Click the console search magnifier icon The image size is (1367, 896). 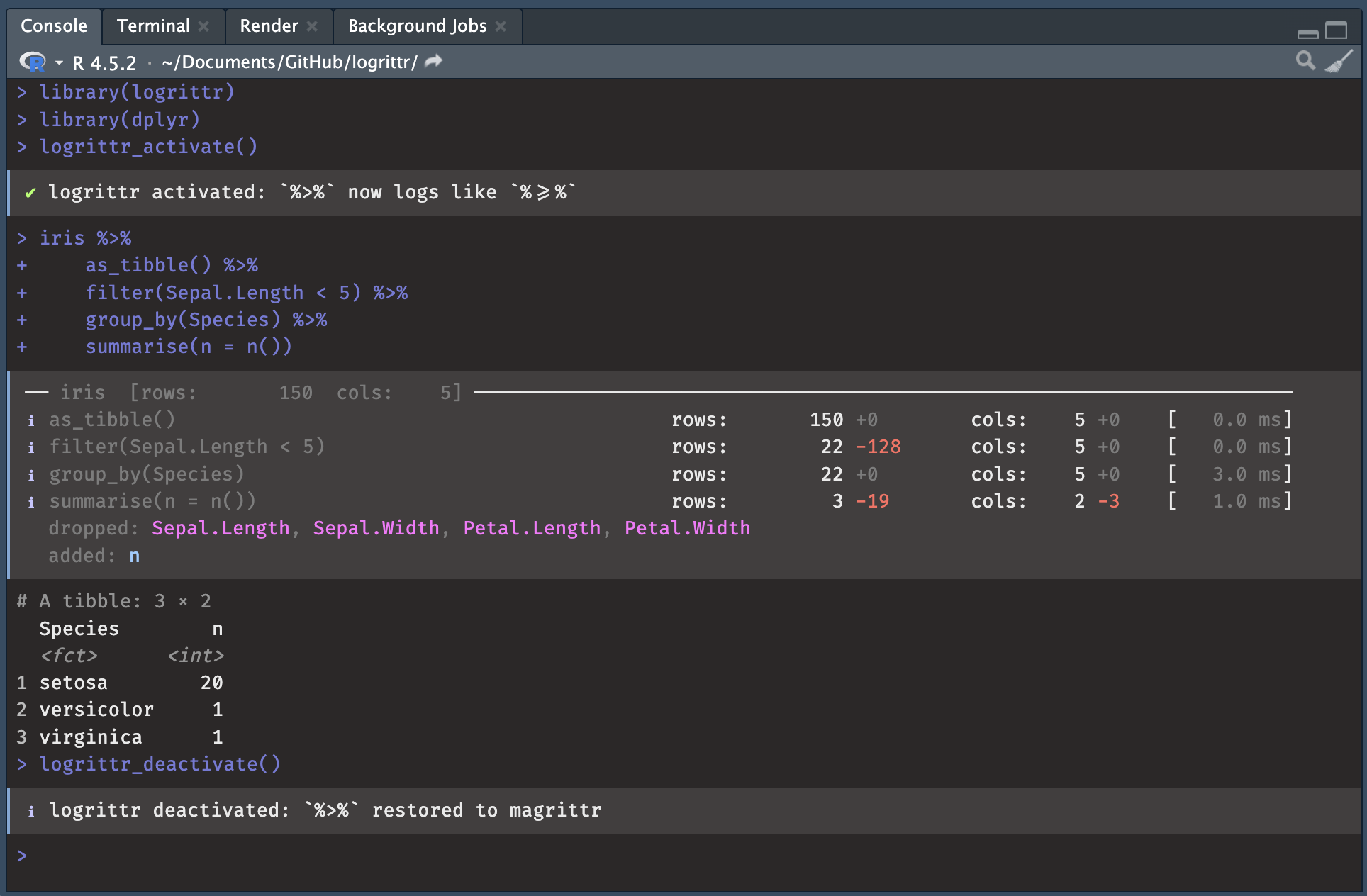pos(1305,61)
